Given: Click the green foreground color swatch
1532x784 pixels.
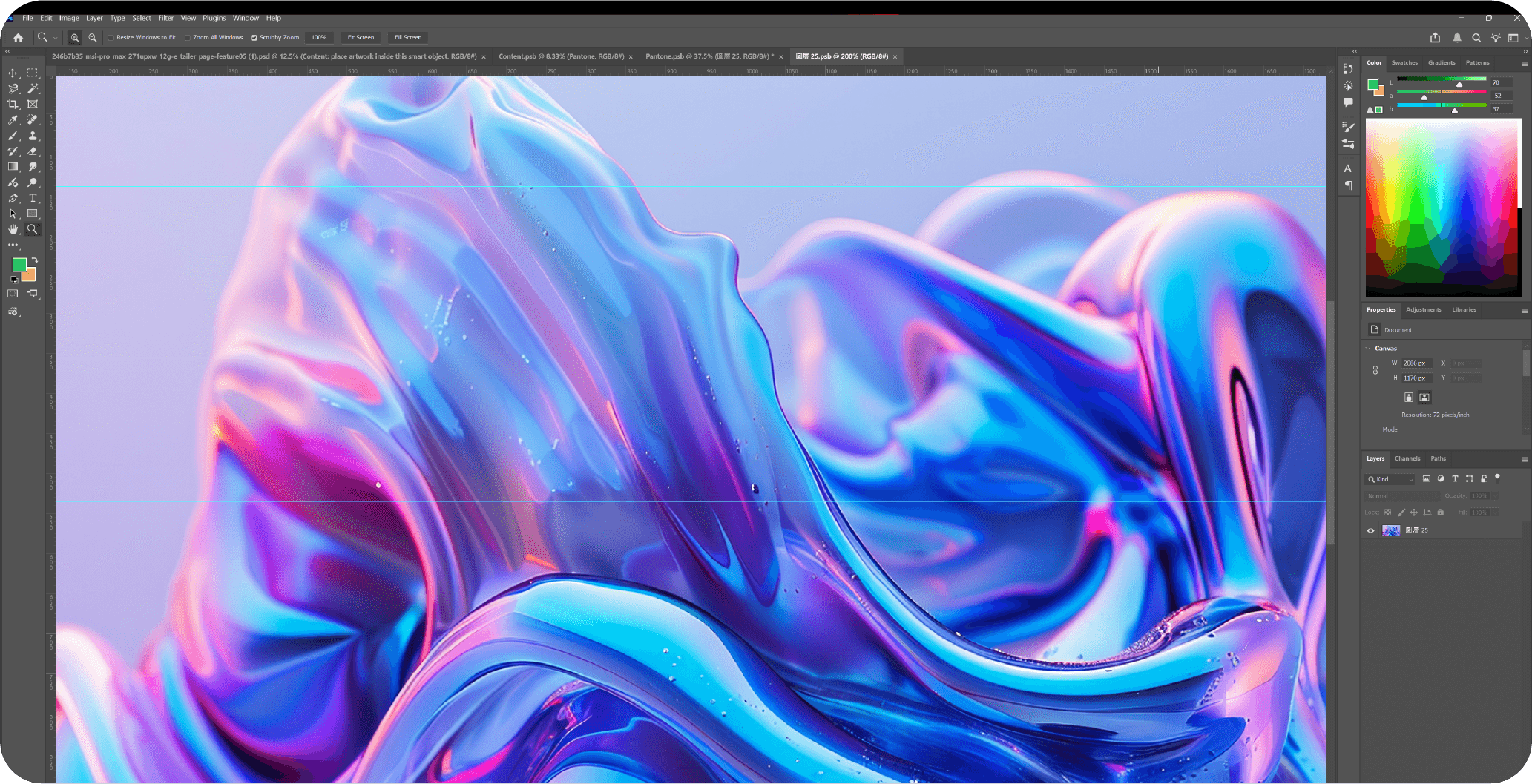Looking at the screenshot, I should [19, 265].
